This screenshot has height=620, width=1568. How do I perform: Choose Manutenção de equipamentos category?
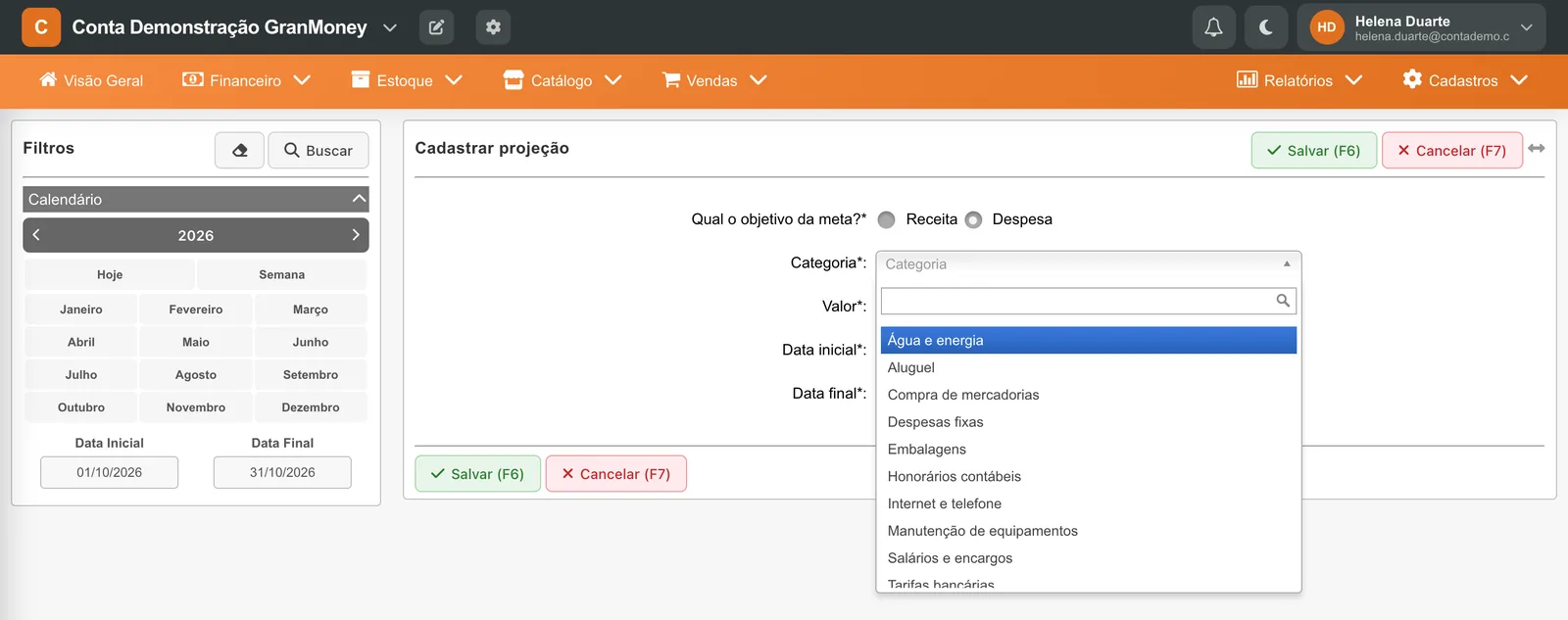coord(1088,531)
